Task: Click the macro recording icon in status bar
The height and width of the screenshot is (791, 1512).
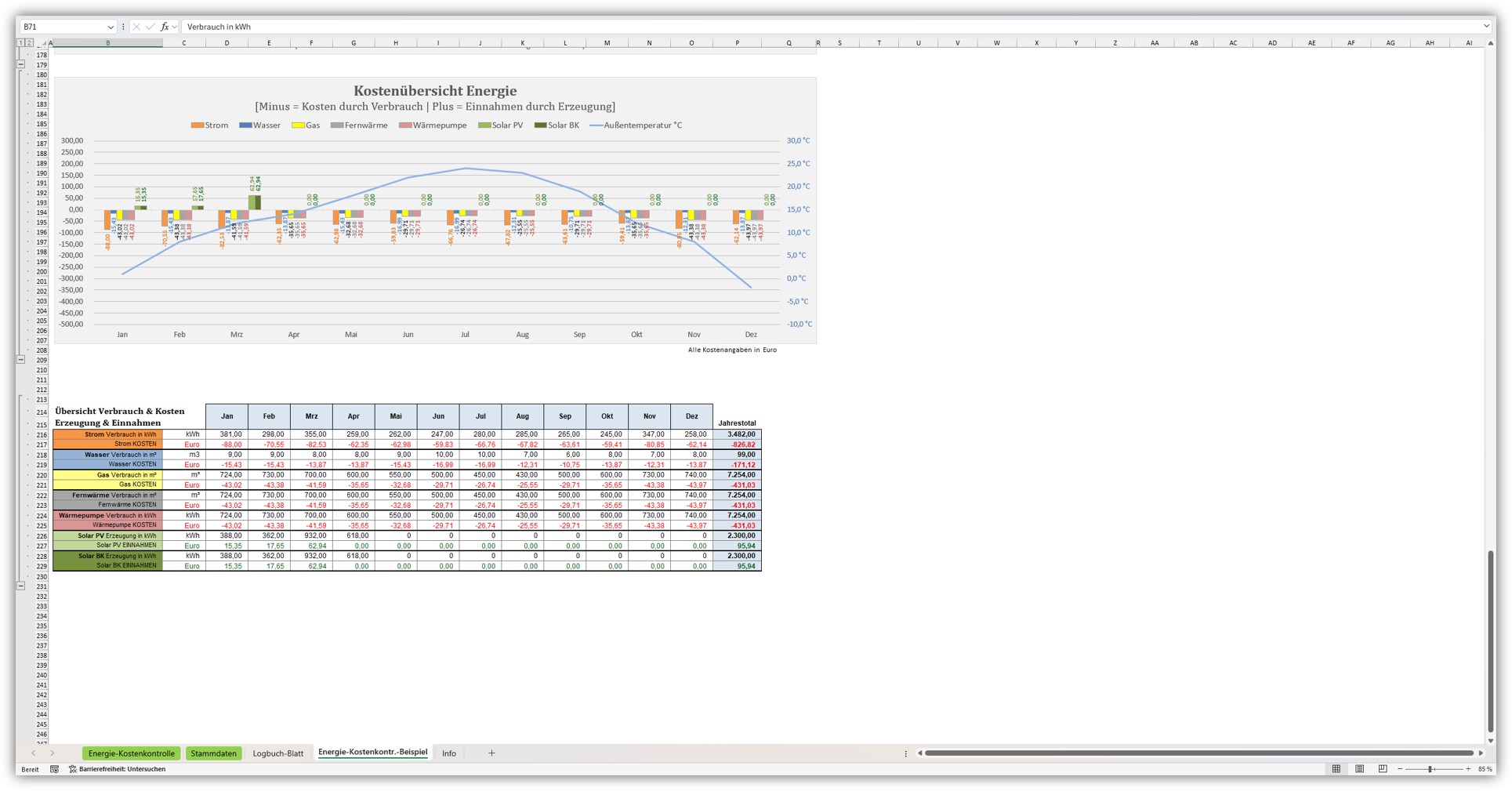Action: (x=54, y=769)
